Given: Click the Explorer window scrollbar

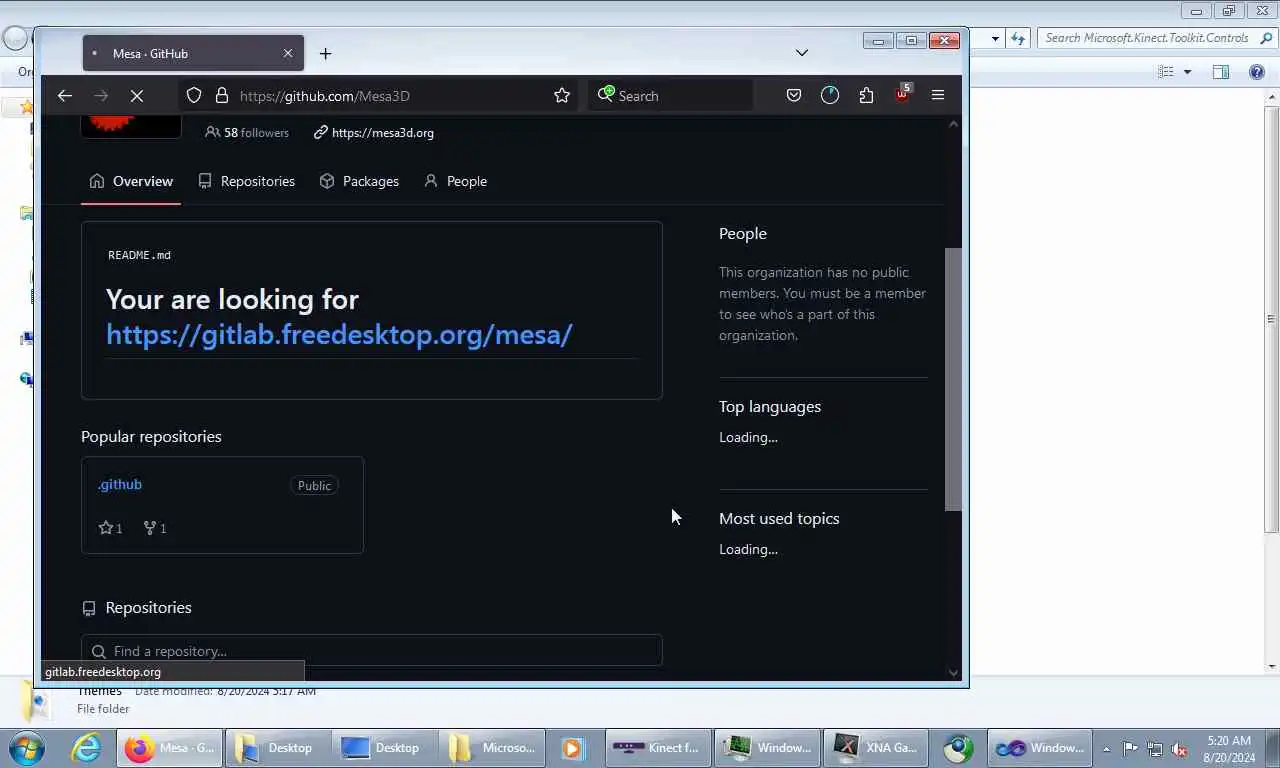Looking at the screenshot, I should (x=1272, y=320).
